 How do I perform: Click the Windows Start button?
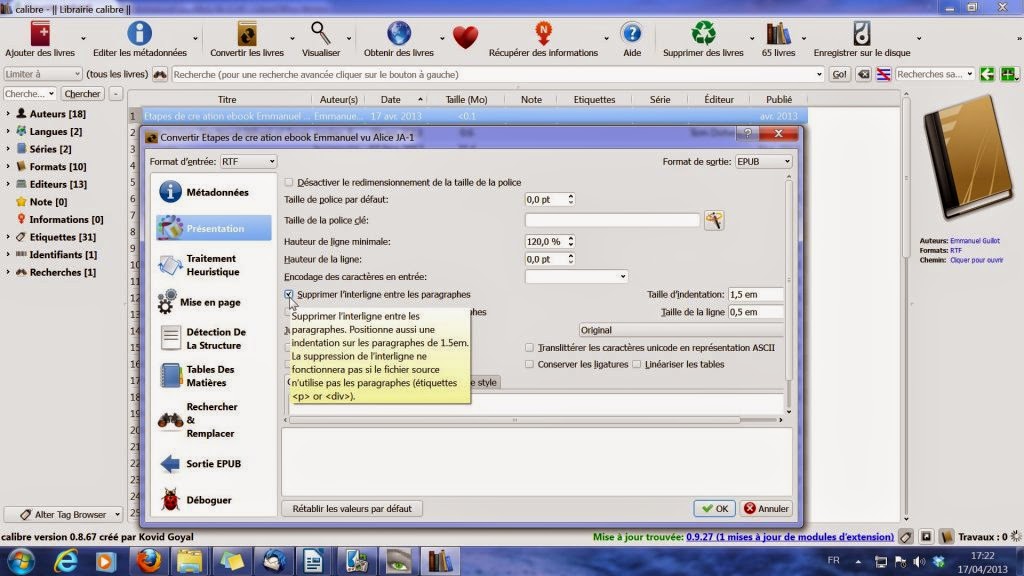pos(22,561)
